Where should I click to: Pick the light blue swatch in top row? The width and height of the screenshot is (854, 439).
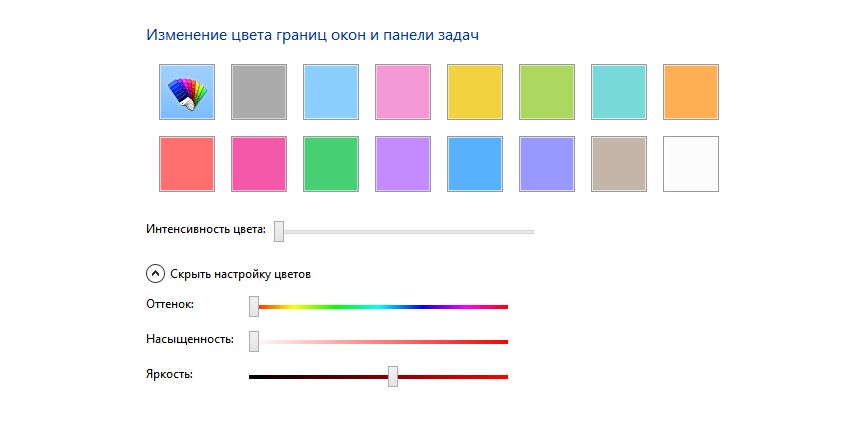331,92
